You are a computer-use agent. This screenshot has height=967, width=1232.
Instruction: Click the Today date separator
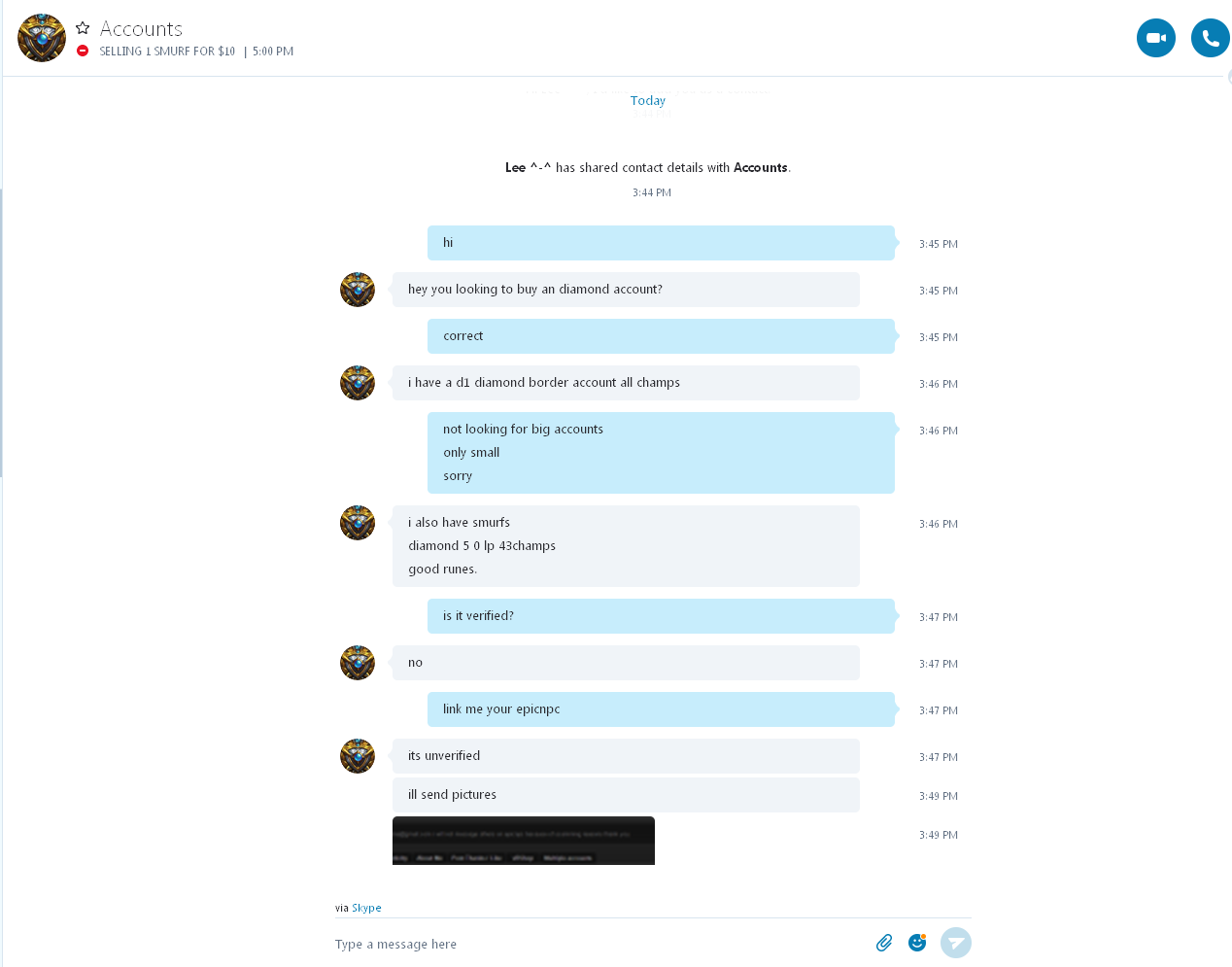[x=648, y=100]
